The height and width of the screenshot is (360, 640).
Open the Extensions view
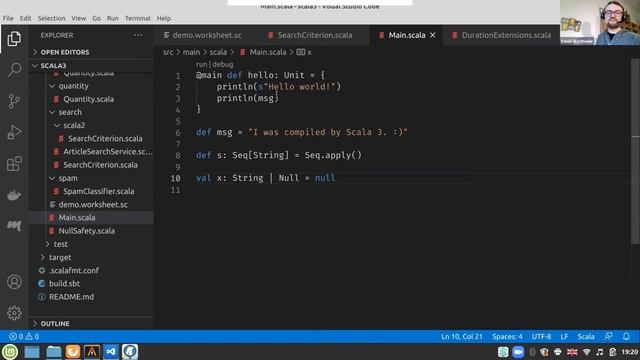[14, 164]
